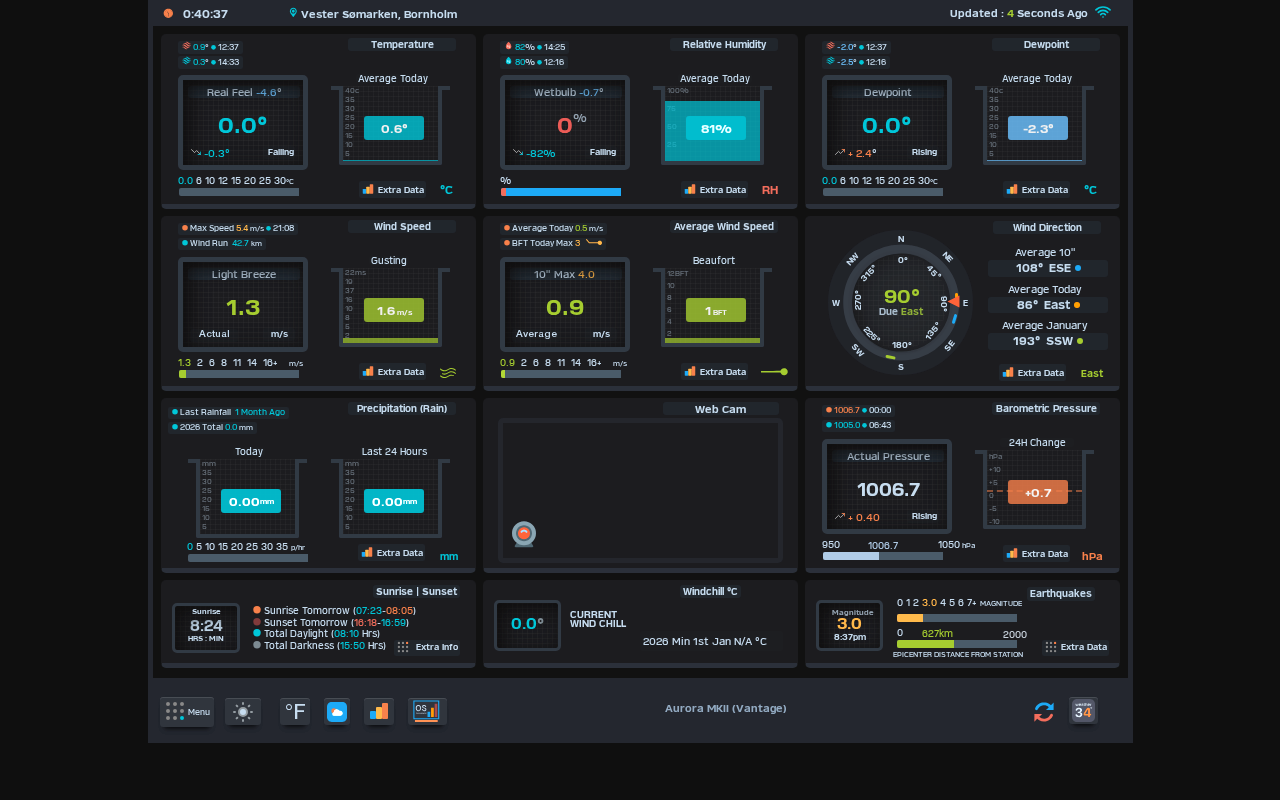This screenshot has height=800, width=1280.
Task: Click the Updated 4 Seconds Ago status
Action: click(1018, 14)
